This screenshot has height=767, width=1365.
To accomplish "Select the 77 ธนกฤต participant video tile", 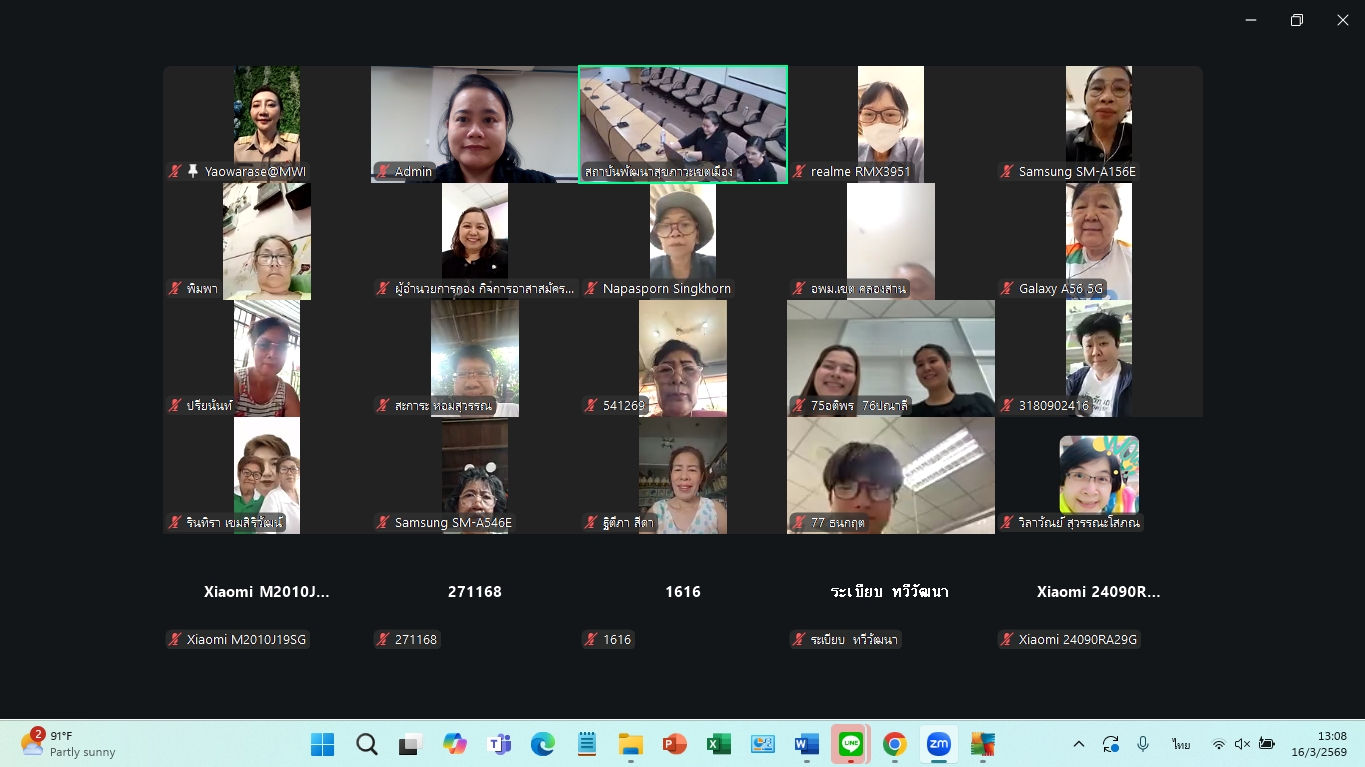I will [x=890, y=475].
